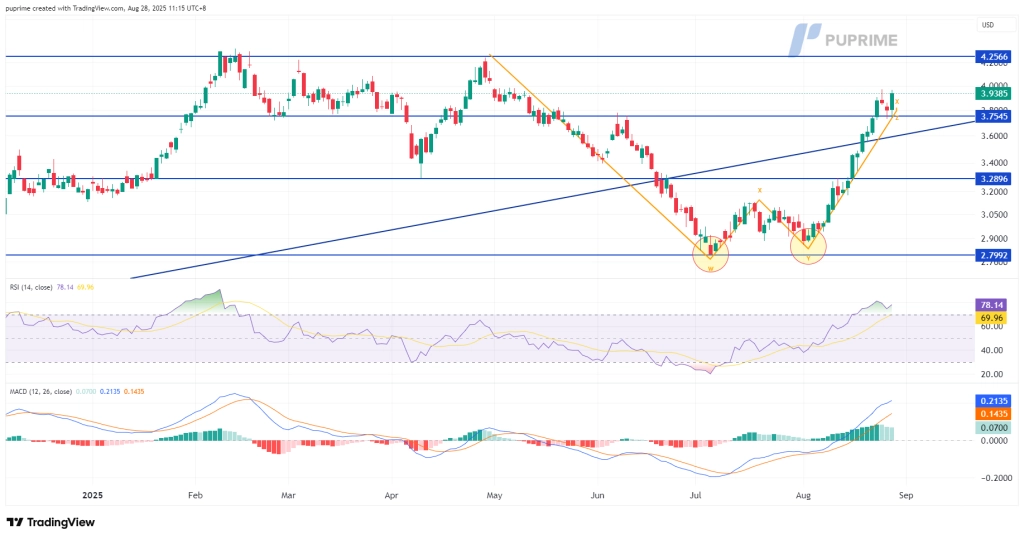Image resolution: width=1024 pixels, height=539 pixels.
Task: Select the green 3.9385 current price label
Action: (992, 93)
